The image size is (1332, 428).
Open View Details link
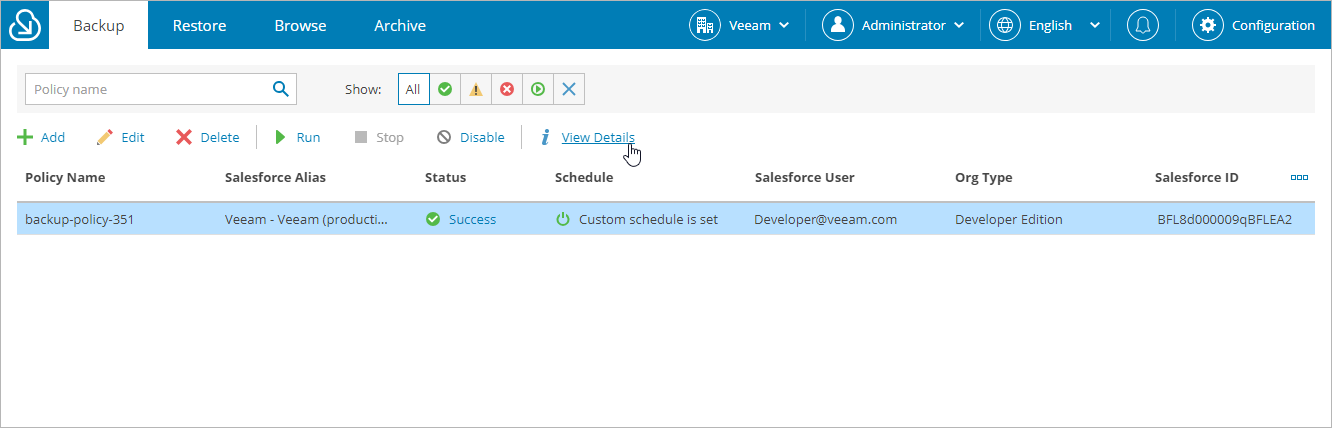(x=598, y=138)
